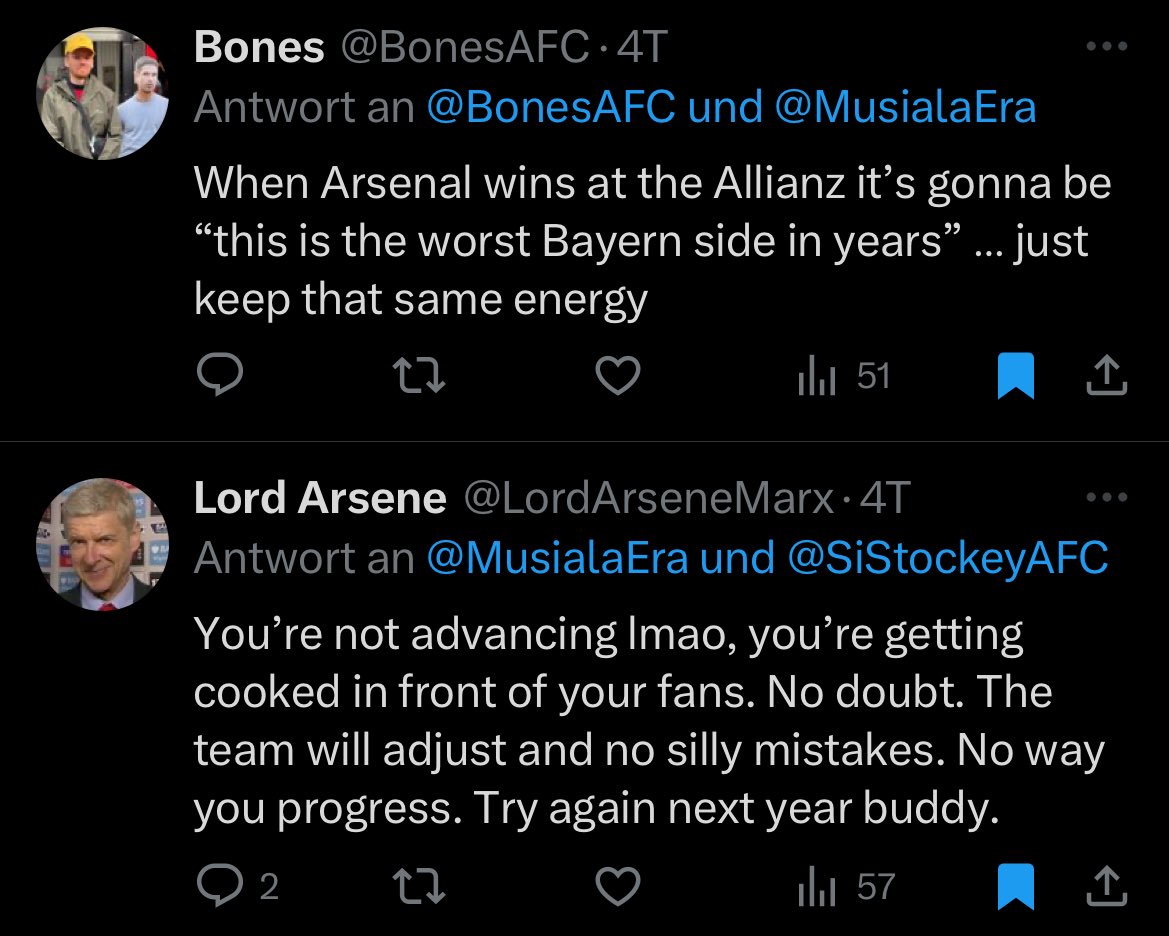The width and height of the screenshot is (1169, 936).
Task: View analytics showing 57 views
Action: [844, 886]
